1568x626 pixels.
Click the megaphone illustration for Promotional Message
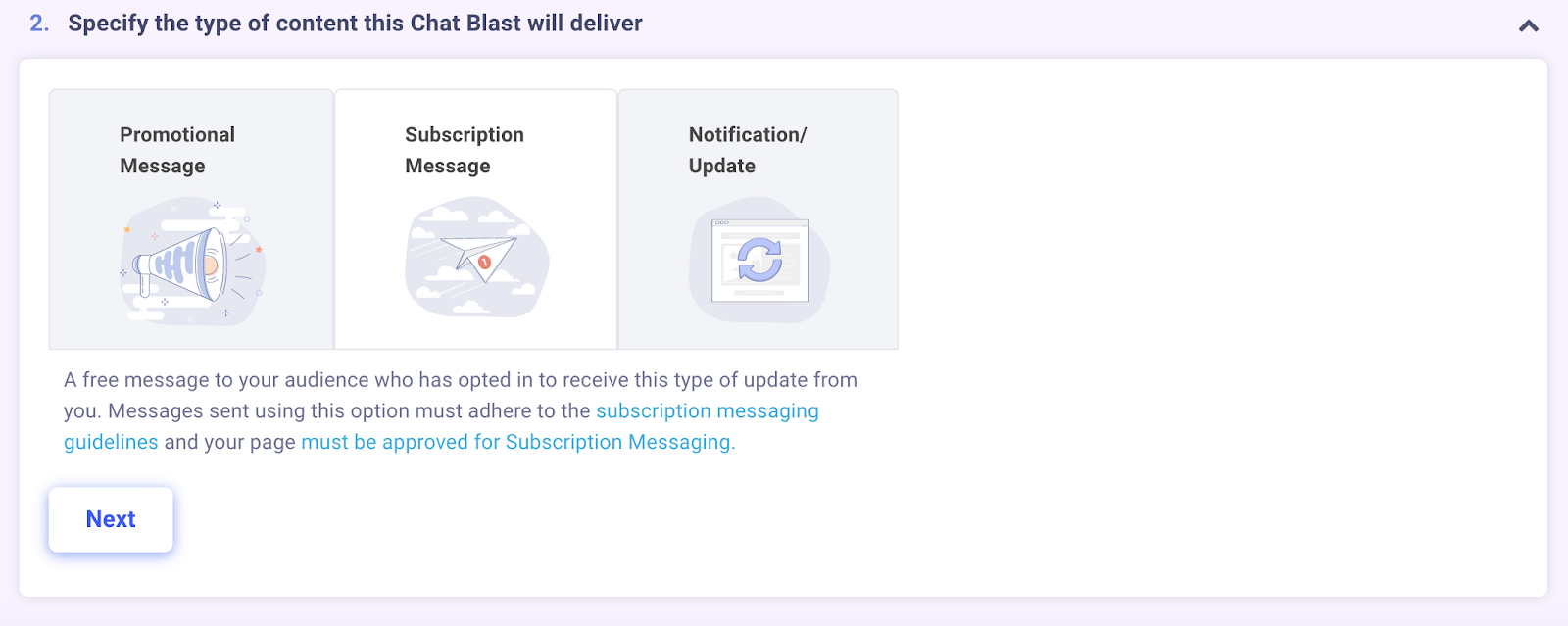click(192, 262)
